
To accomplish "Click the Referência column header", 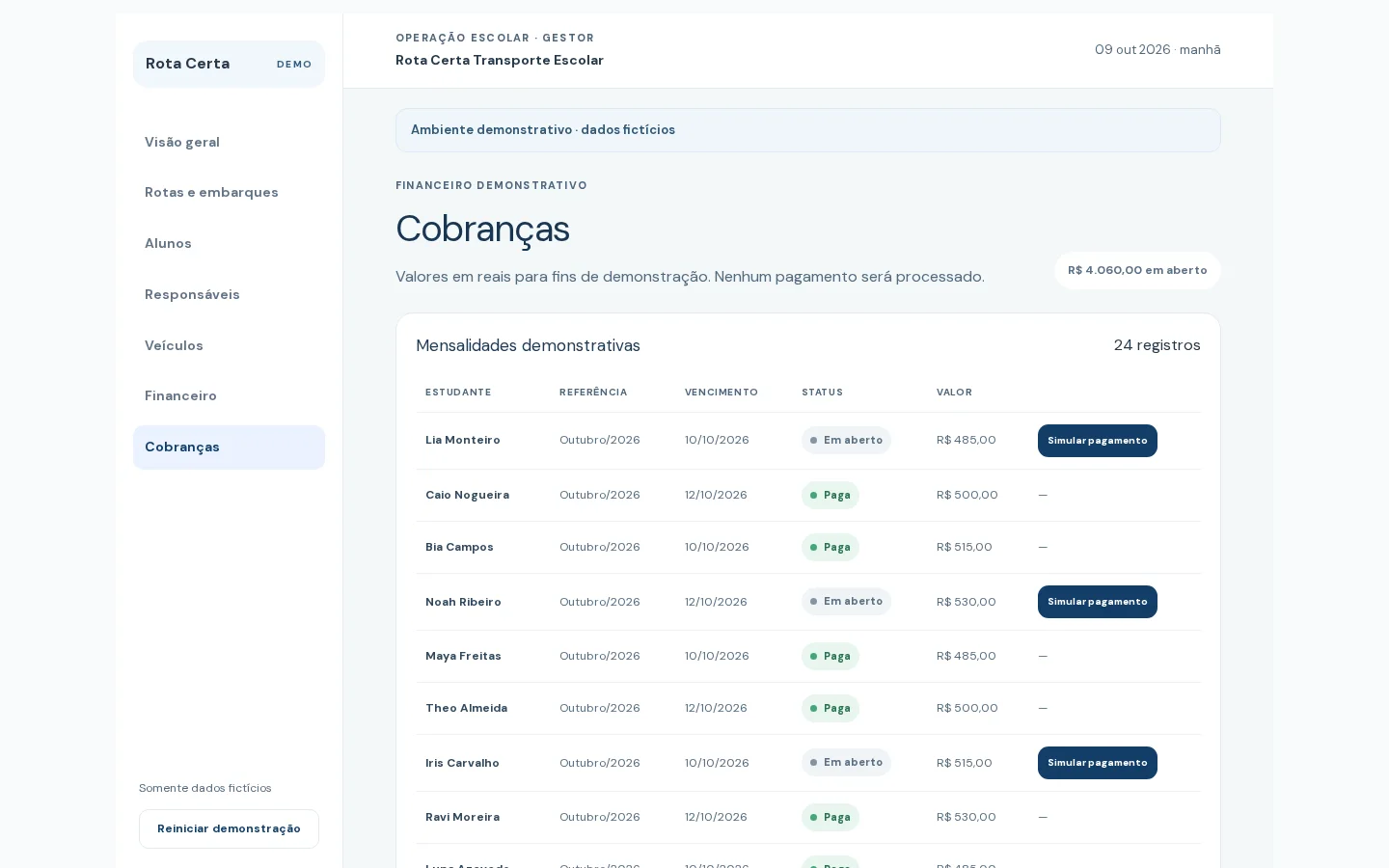I will pos(593,393).
